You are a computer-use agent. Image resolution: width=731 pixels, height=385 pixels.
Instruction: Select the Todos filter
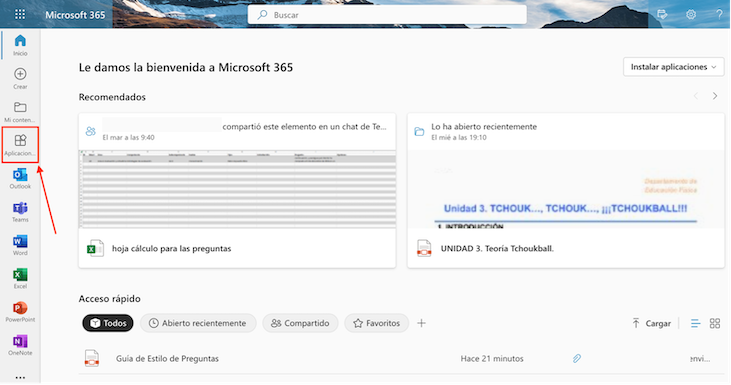108,323
